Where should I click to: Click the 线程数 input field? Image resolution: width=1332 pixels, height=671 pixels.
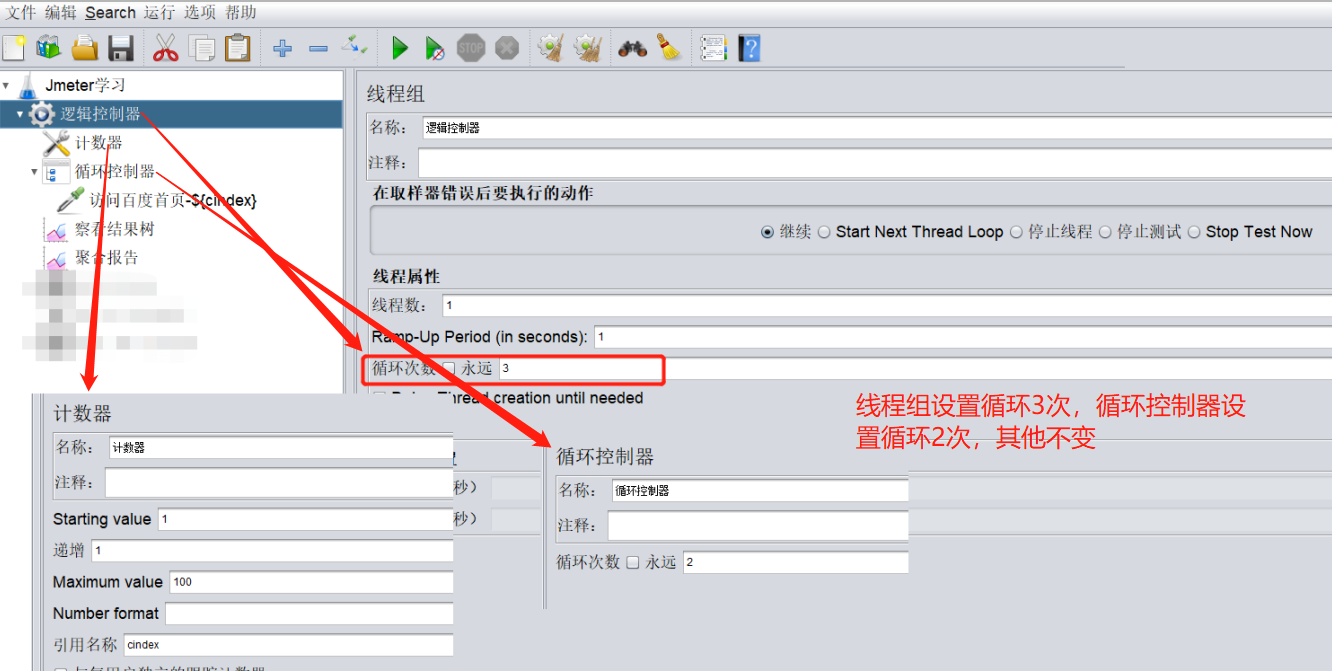coord(887,305)
